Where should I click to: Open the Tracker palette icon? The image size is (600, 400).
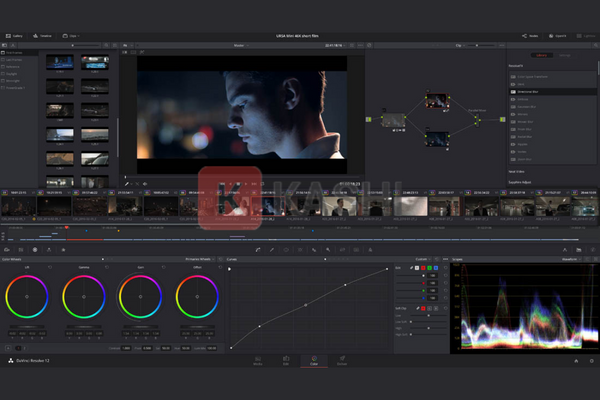[x=300, y=250]
